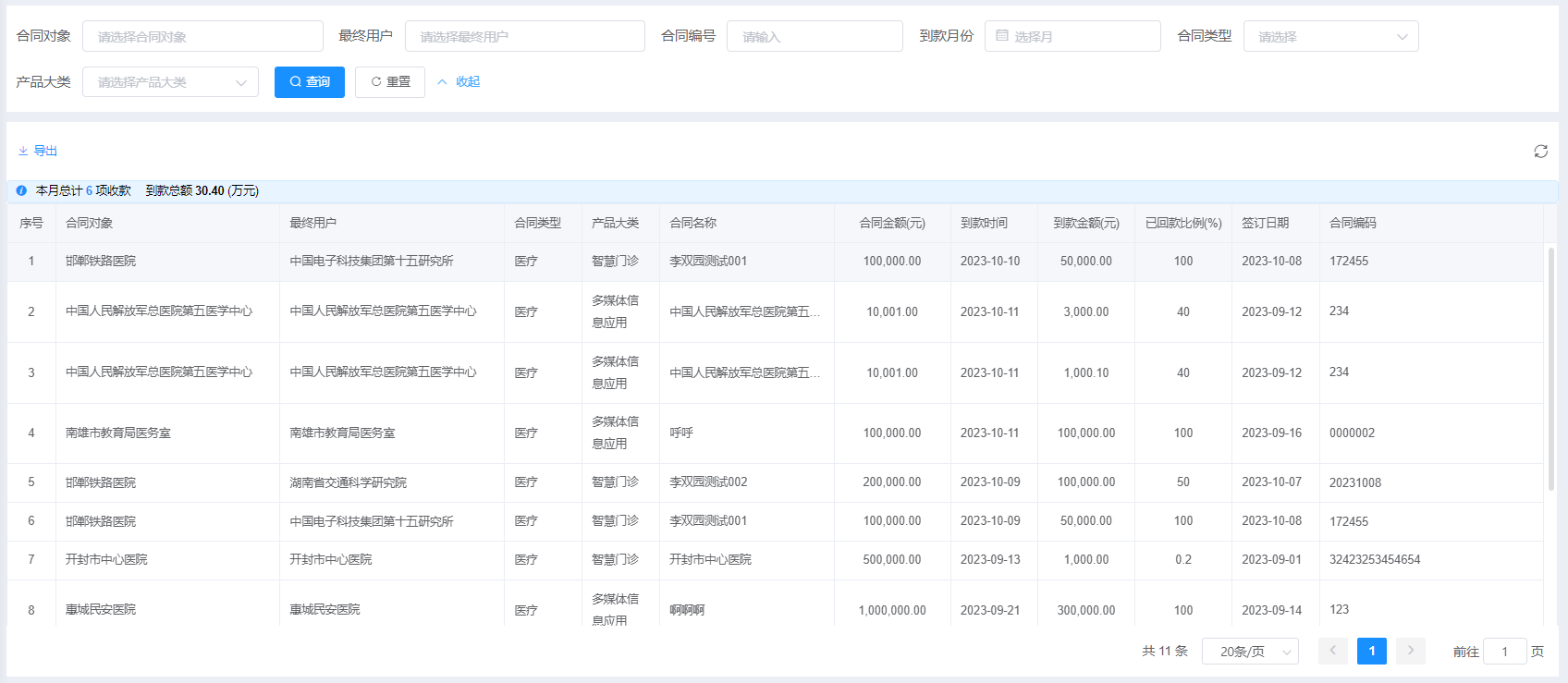1568x683 pixels.
Task: Click the calendar icon in 到款月份 field
Action: pyautogui.click(x=1002, y=36)
